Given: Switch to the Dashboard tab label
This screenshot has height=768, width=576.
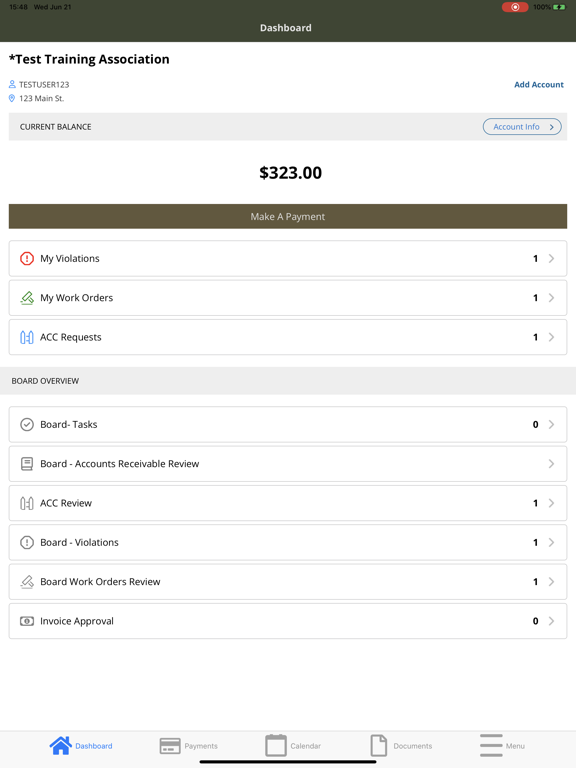Looking at the screenshot, I should [94, 746].
